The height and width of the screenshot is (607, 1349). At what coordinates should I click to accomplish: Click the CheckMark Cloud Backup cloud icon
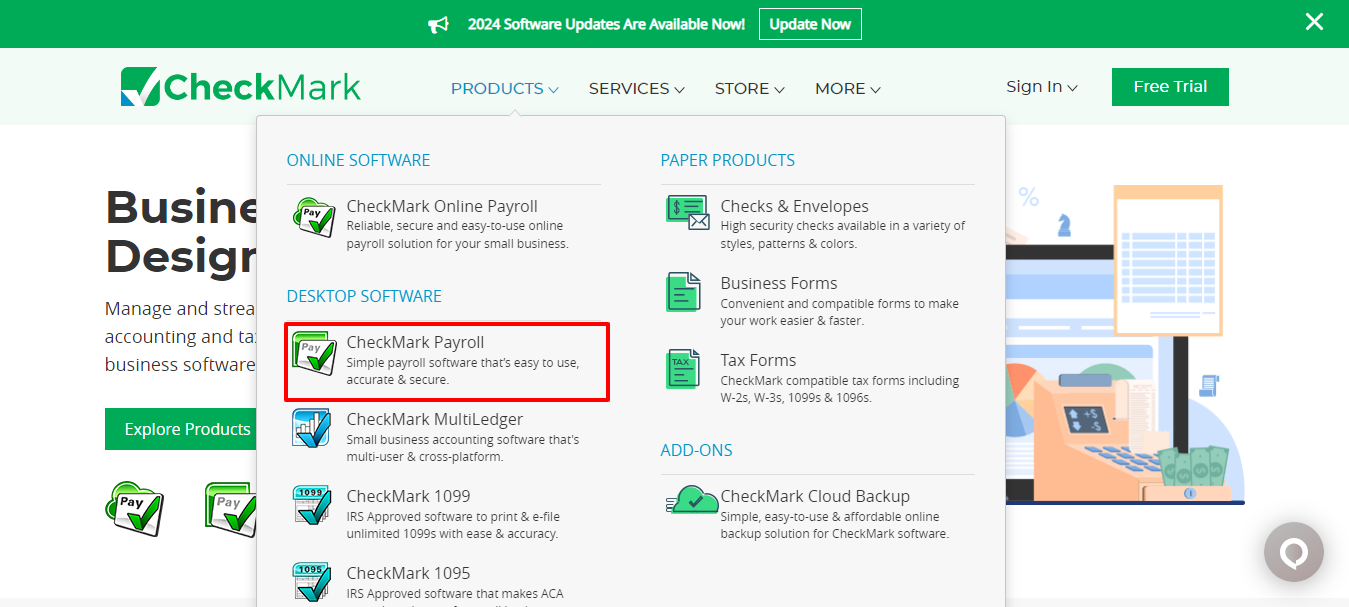(x=692, y=500)
